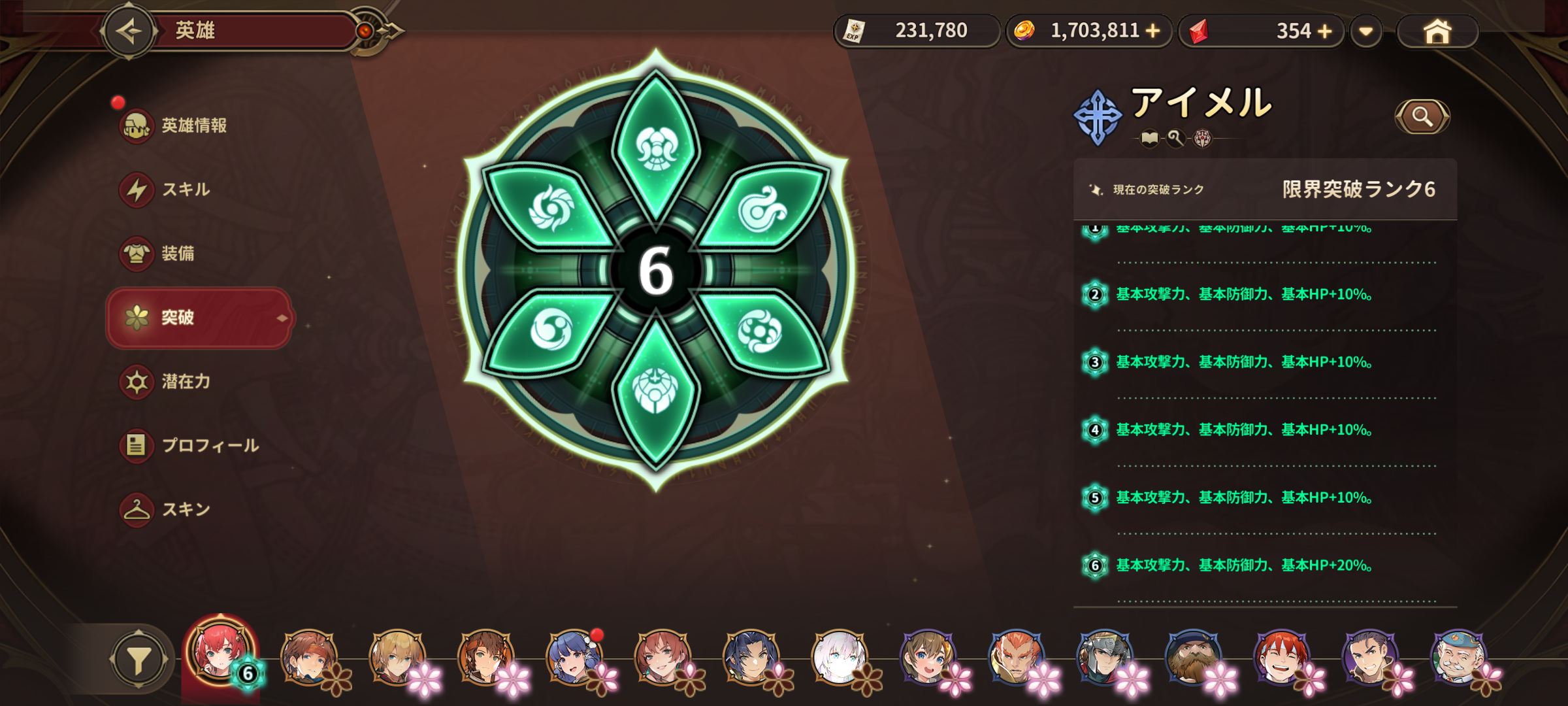Open the hero filter funnel icon
The width and height of the screenshot is (1568, 706).
point(139,660)
